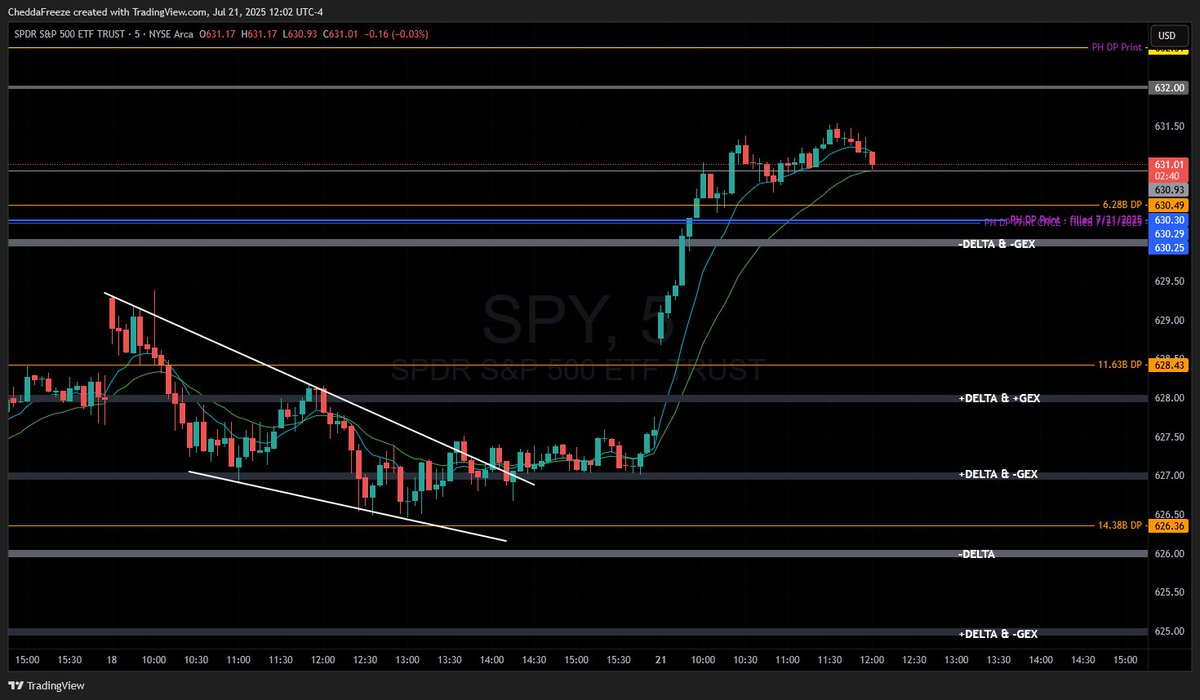Image resolution: width=1200 pixels, height=700 pixels.
Task: Click the 626.50 price axis value
Action: [x=1169, y=514]
